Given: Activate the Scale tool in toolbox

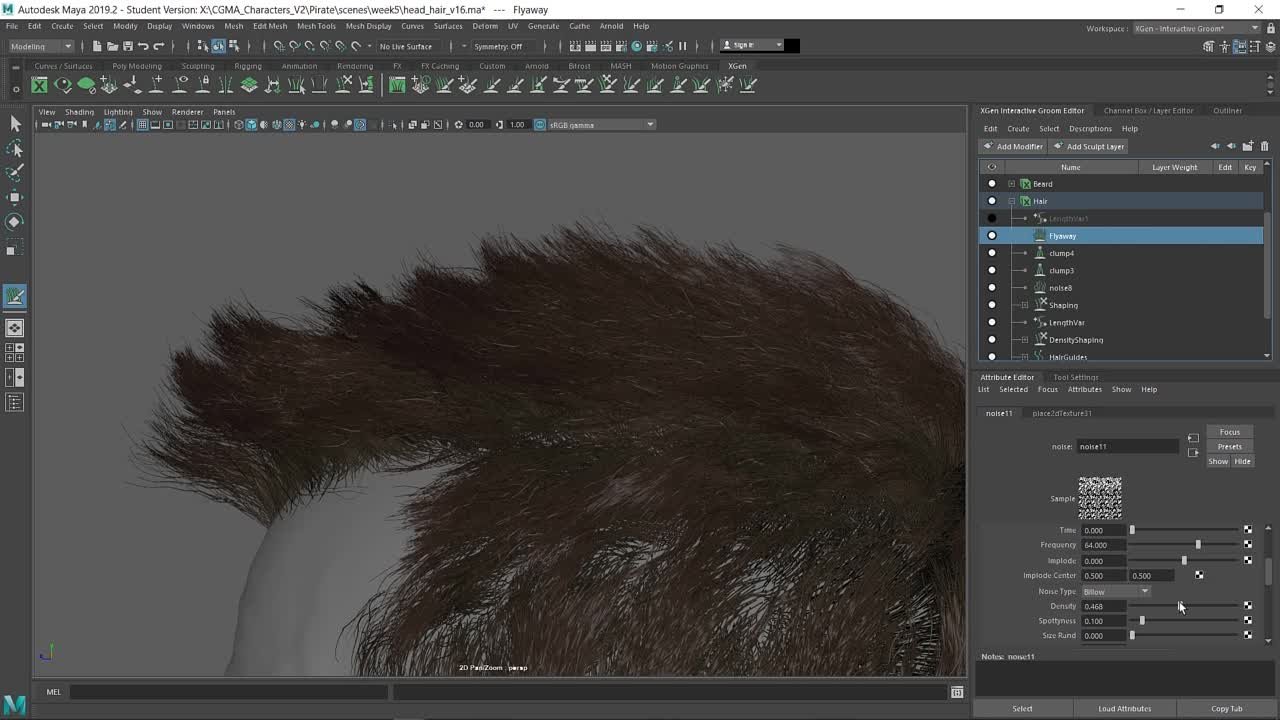Looking at the screenshot, I should click(15, 246).
